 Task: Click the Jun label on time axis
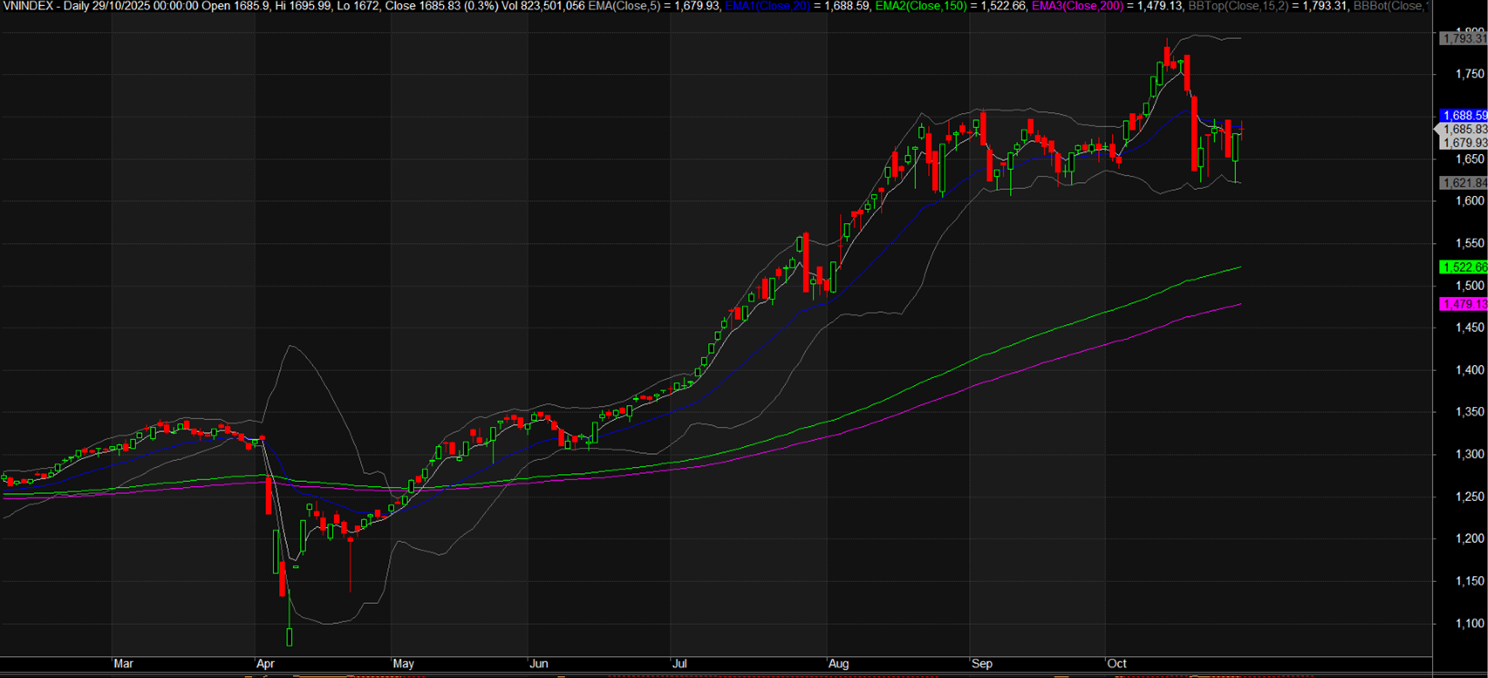(538, 663)
